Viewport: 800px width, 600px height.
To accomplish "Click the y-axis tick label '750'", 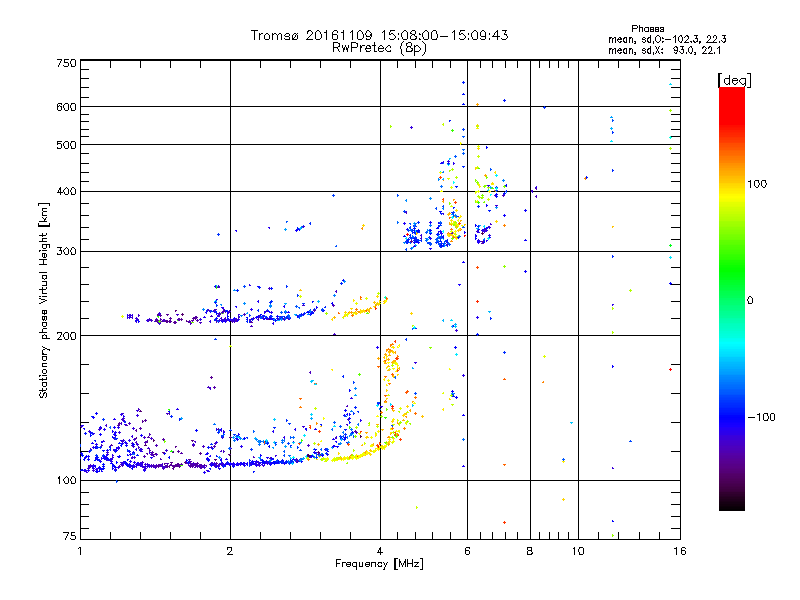I will [x=66, y=63].
